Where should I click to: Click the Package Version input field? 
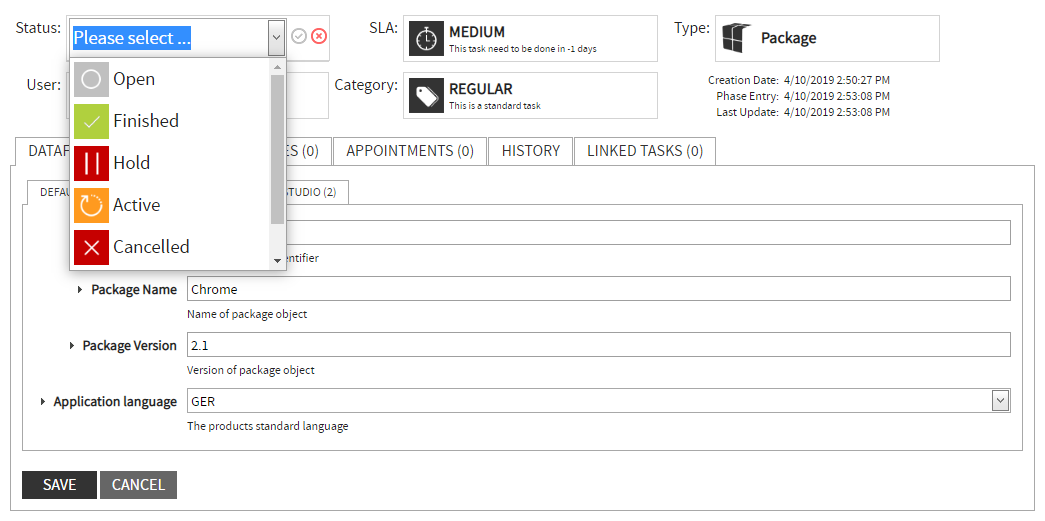[x=598, y=345]
